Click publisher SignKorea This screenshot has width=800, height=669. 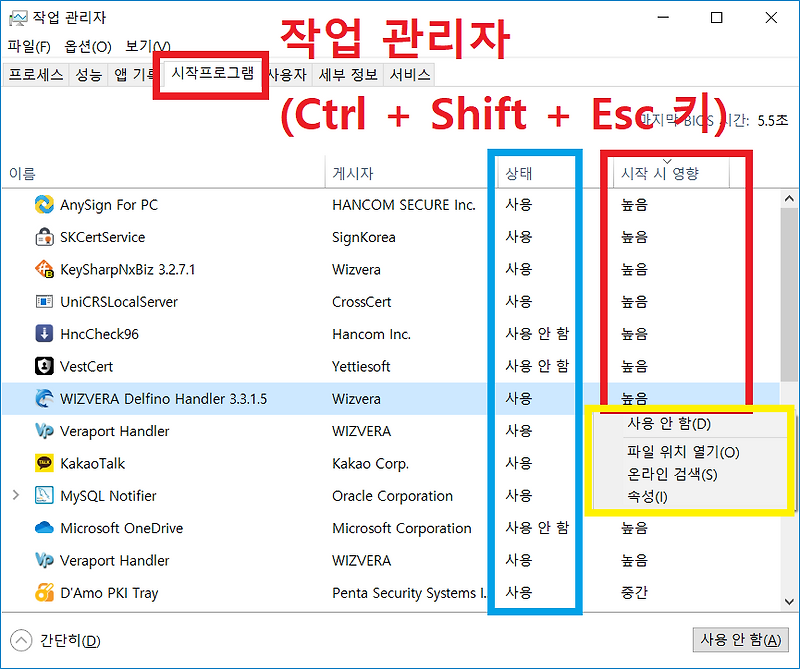[364, 237]
